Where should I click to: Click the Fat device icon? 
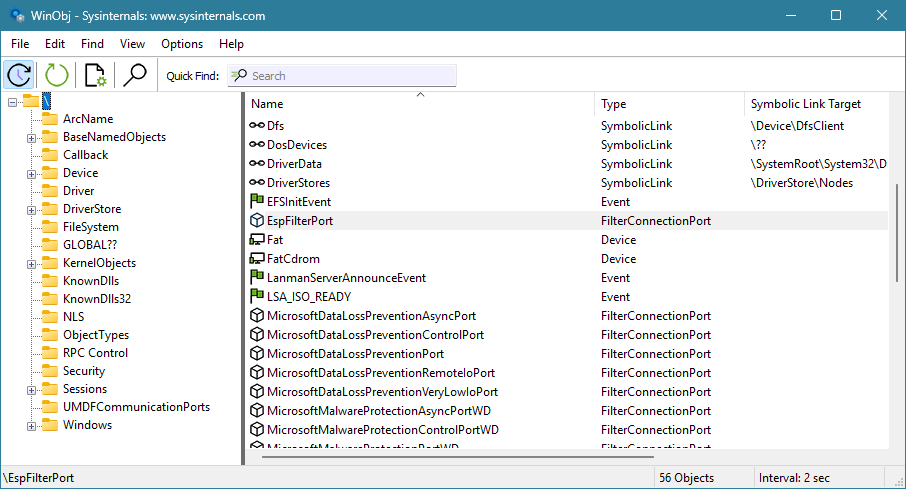coord(257,239)
